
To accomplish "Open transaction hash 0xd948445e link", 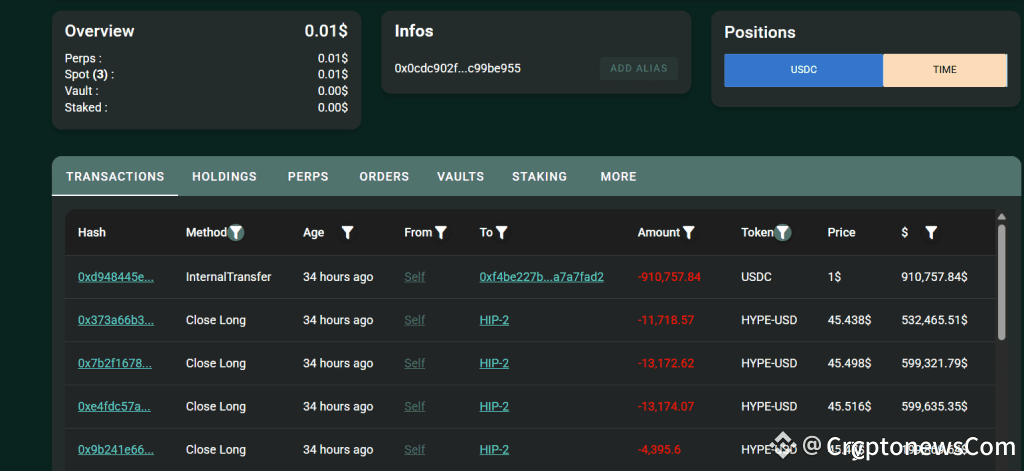I will pos(116,277).
